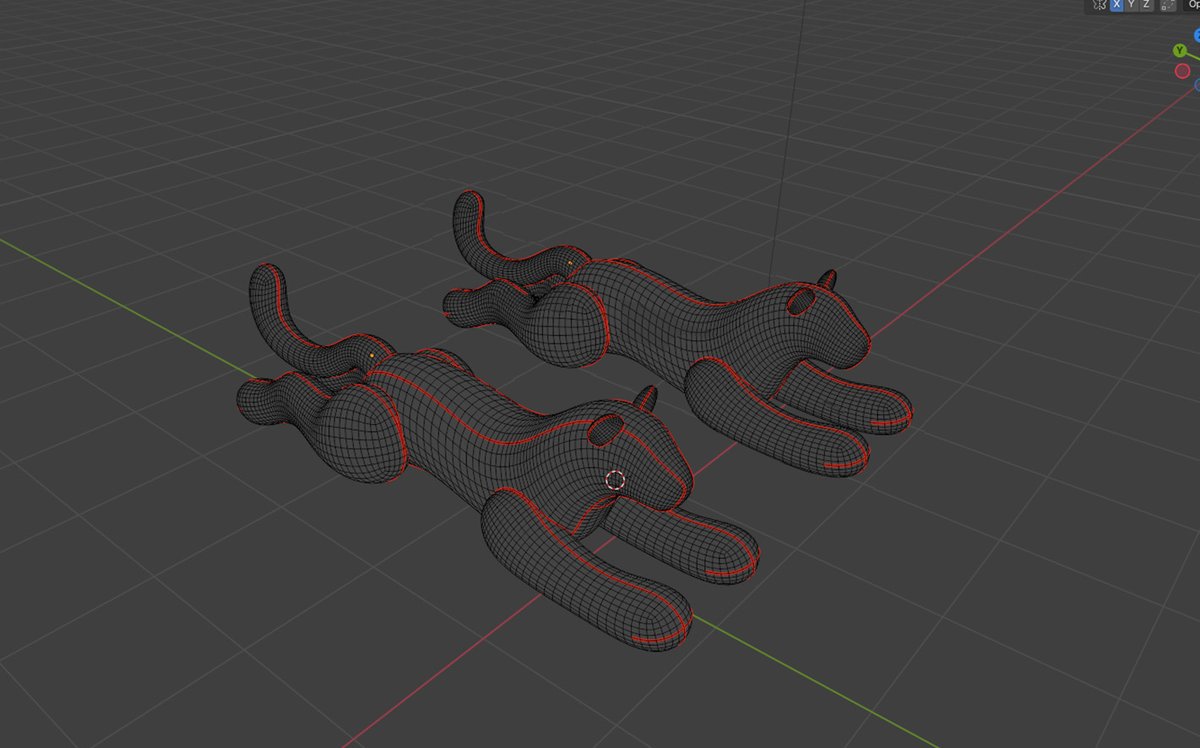Toggle Z axis mirror button
The image size is (1200, 748).
pos(1146,4)
